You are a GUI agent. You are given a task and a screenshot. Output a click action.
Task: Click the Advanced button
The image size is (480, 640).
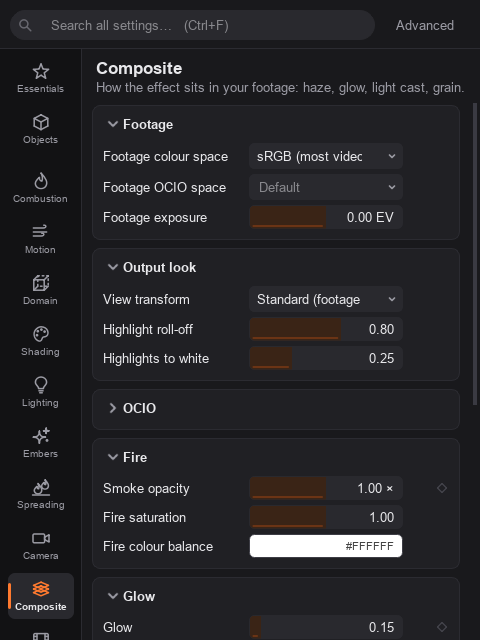click(424, 25)
